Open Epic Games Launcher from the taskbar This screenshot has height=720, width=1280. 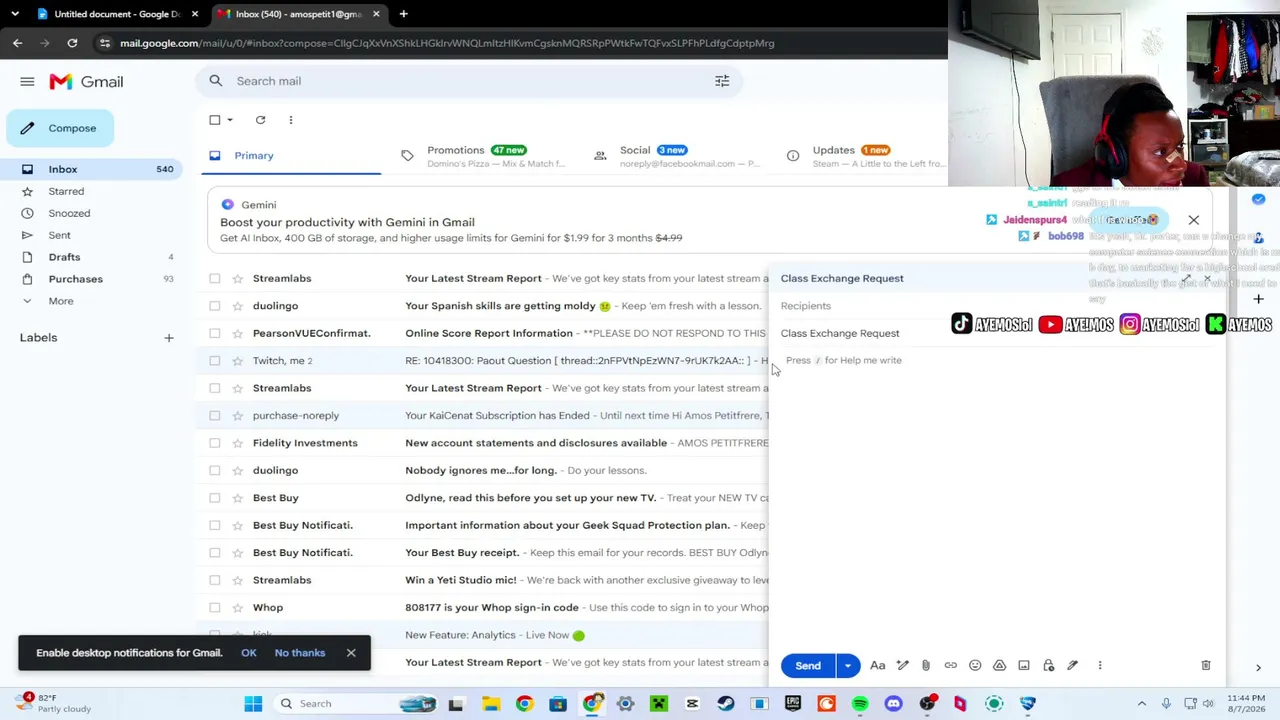[793, 704]
